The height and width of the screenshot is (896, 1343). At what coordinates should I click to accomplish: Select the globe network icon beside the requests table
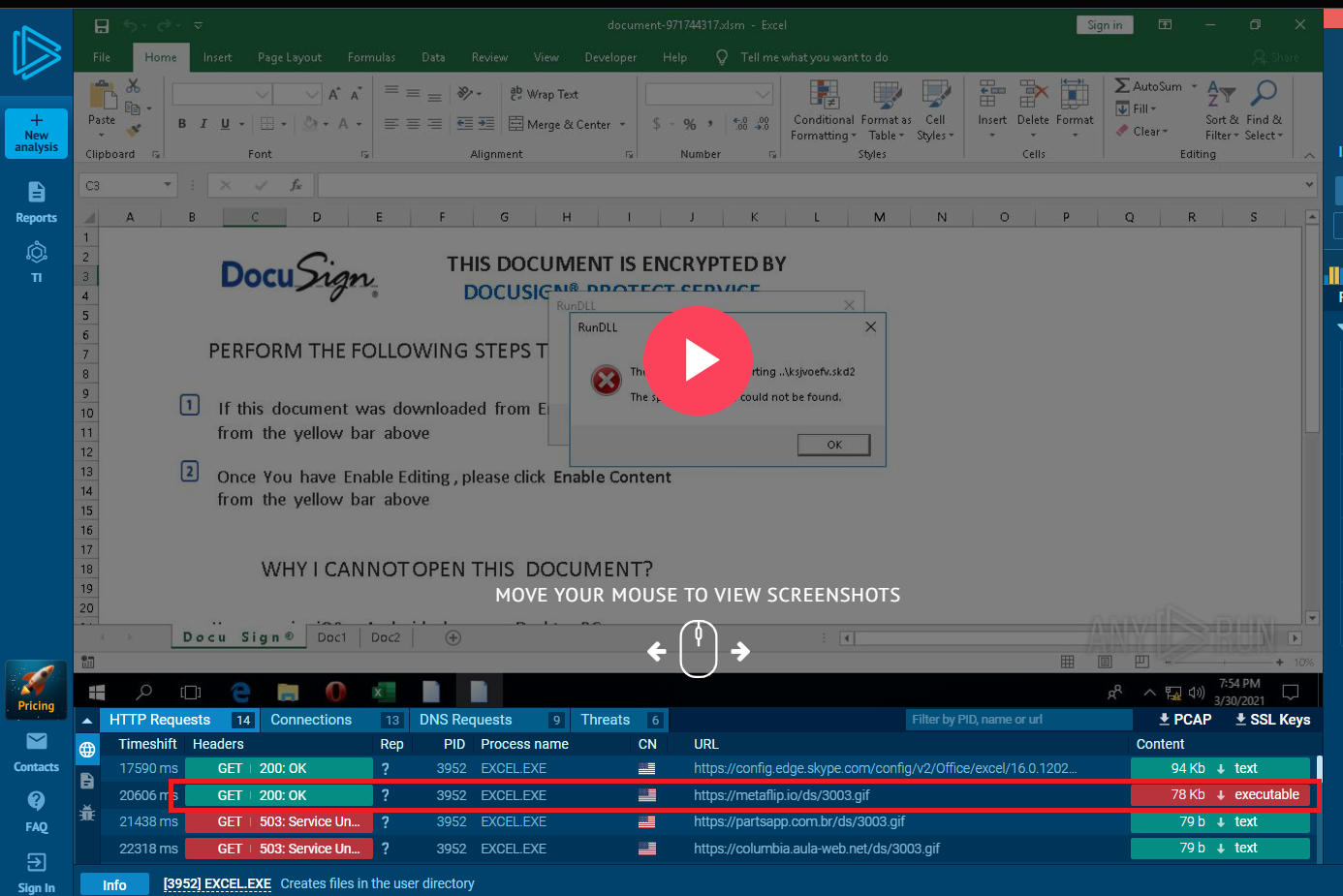(x=87, y=750)
